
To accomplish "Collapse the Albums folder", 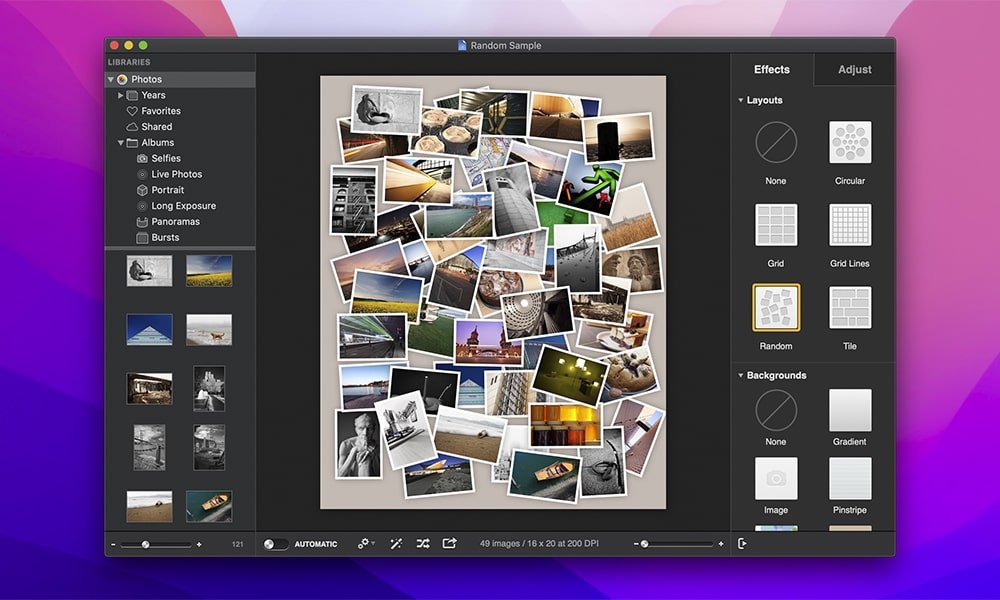I will (121, 143).
